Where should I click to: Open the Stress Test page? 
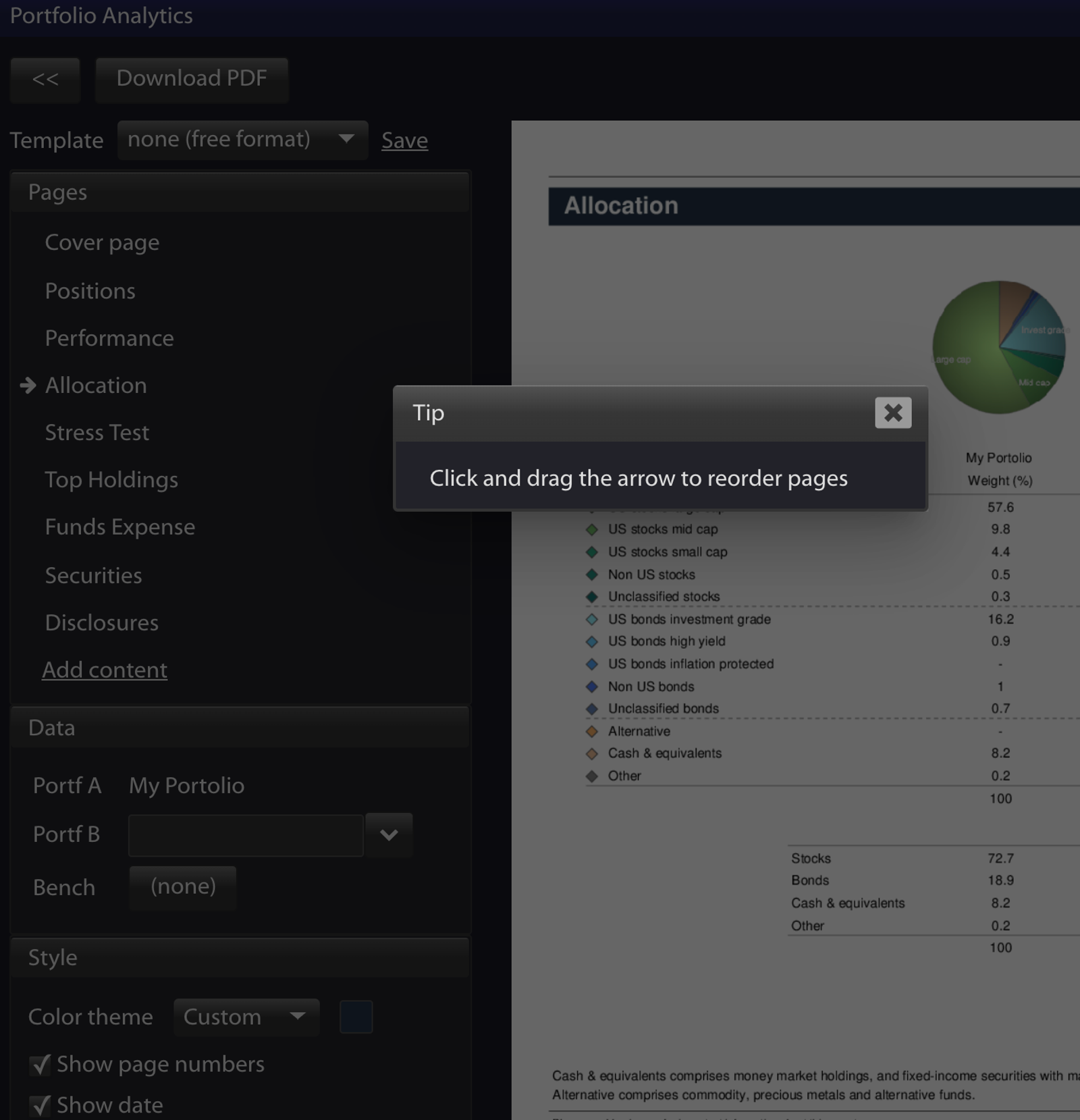[97, 433]
